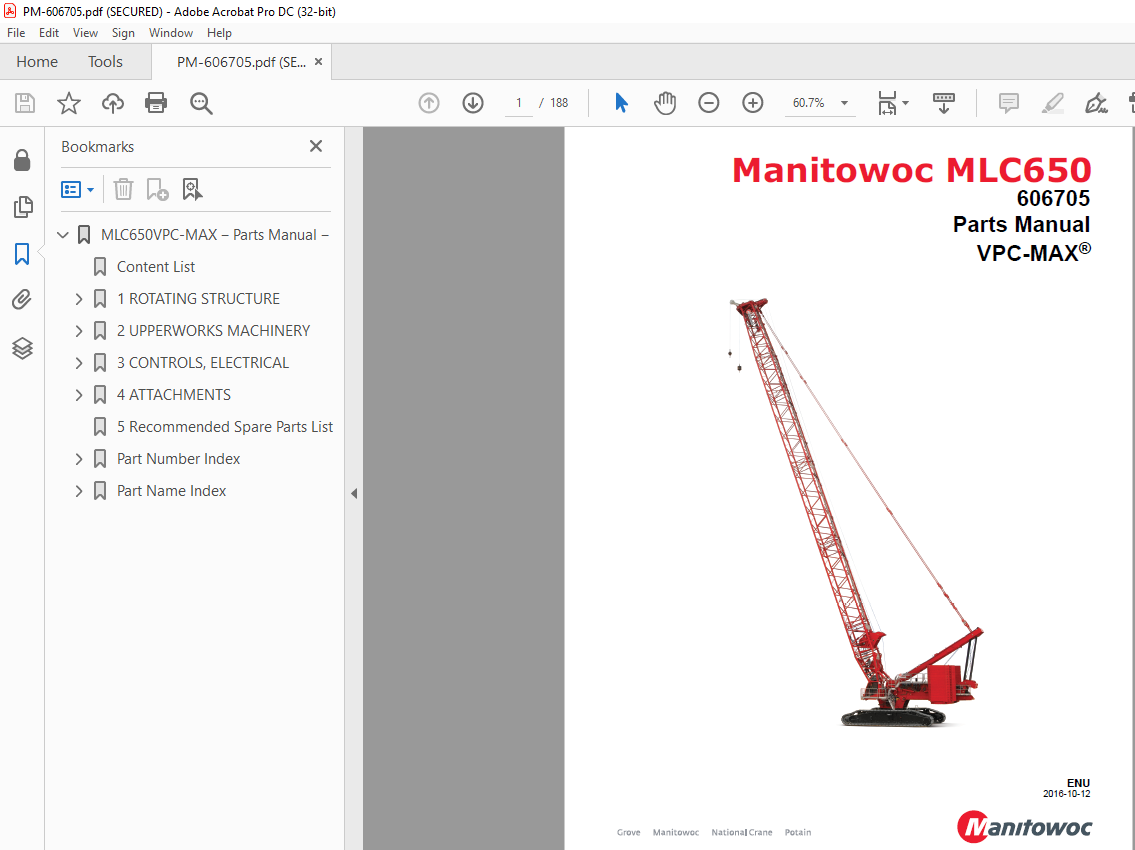Open Content List bookmark

tap(156, 266)
